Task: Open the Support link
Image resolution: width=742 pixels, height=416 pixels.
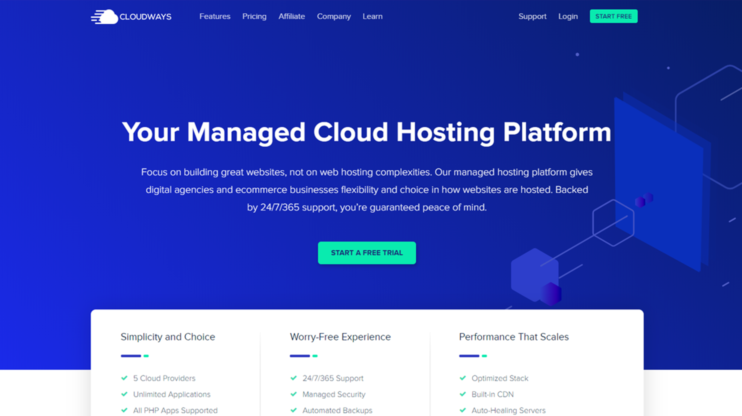Action: [532, 17]
